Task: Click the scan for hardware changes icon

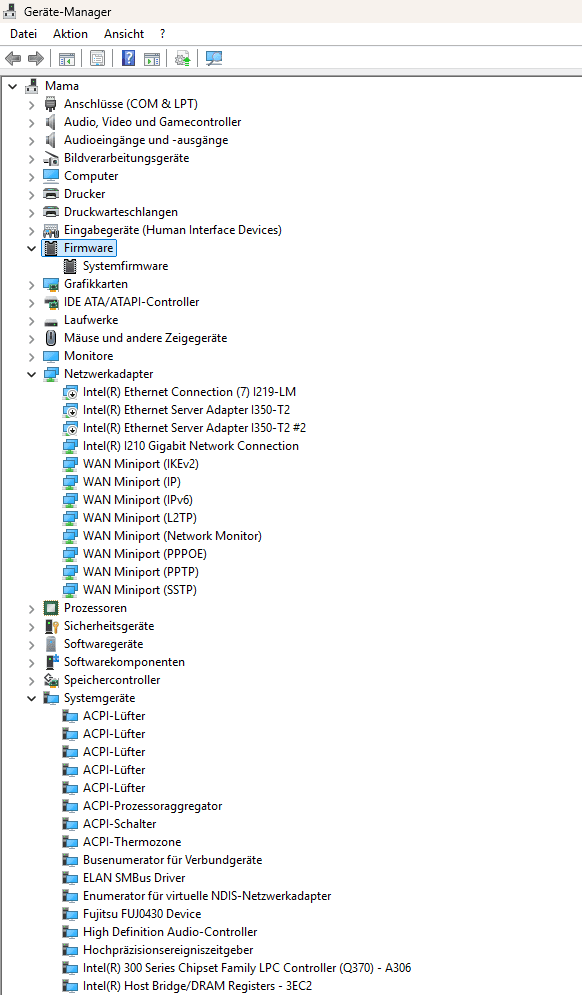Action: pyautogui.click(x=214, y=58)
